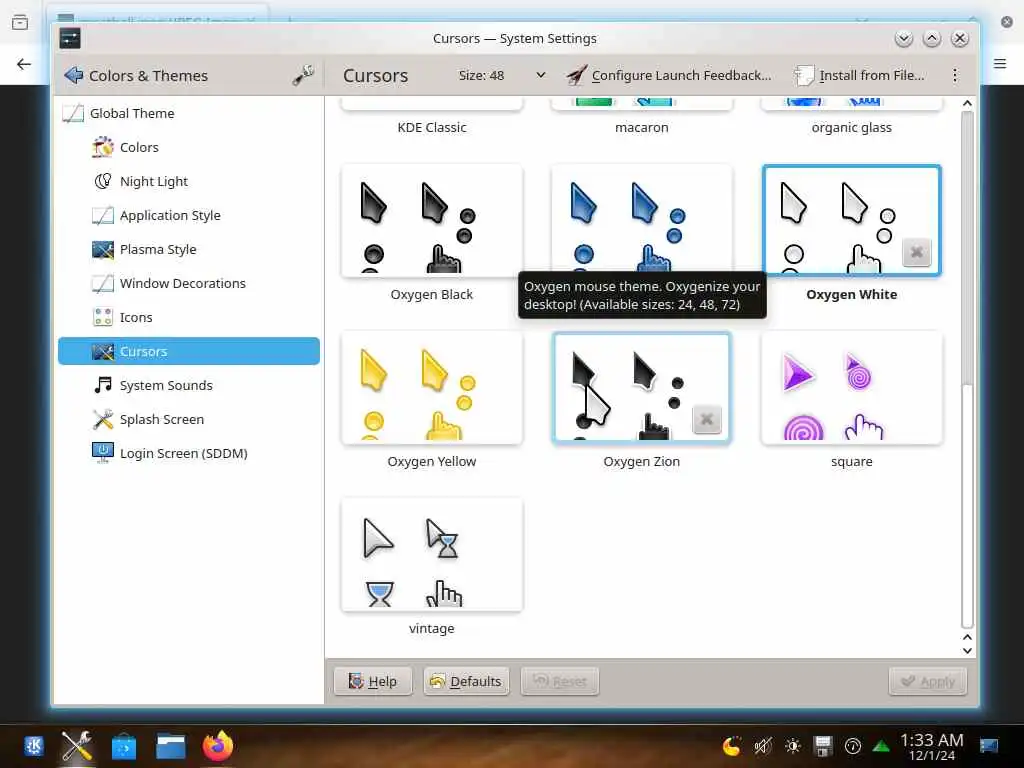Screen dimensions: 1024x768
Task: Click updates notifier tray icon
Action: (853, 746)
